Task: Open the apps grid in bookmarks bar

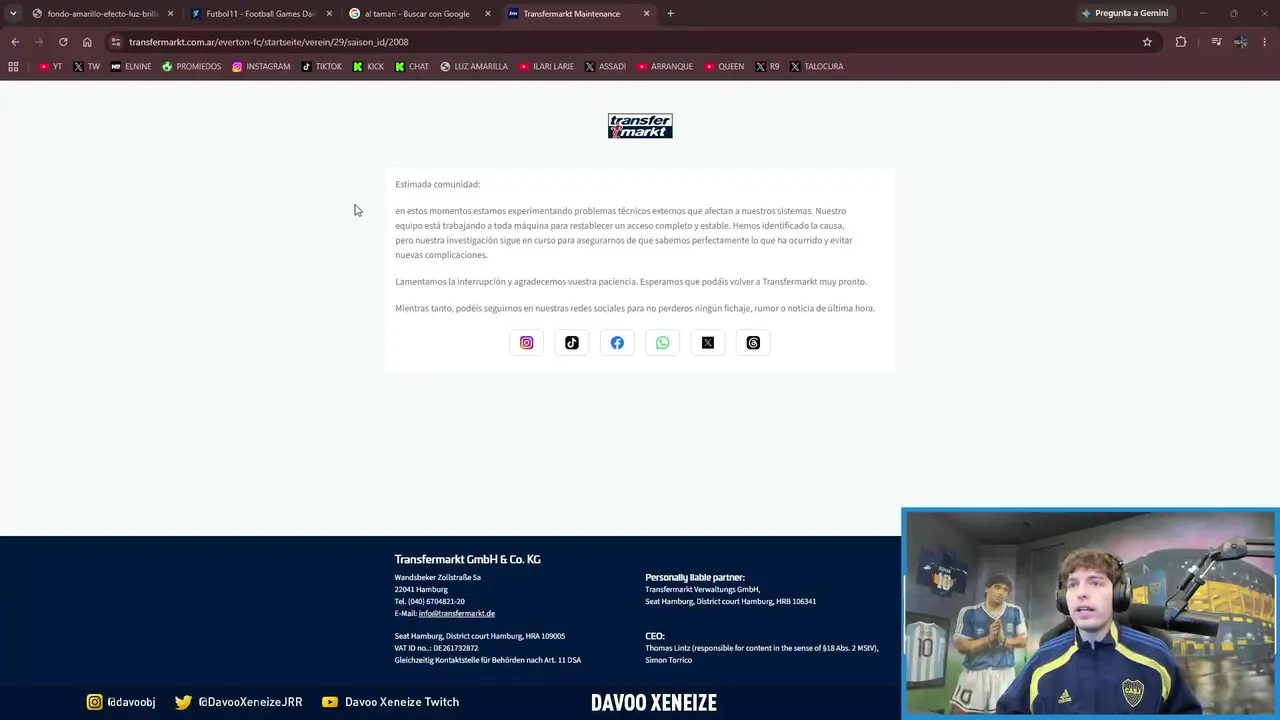Action: pyautogui.click(x=13, y=67)
